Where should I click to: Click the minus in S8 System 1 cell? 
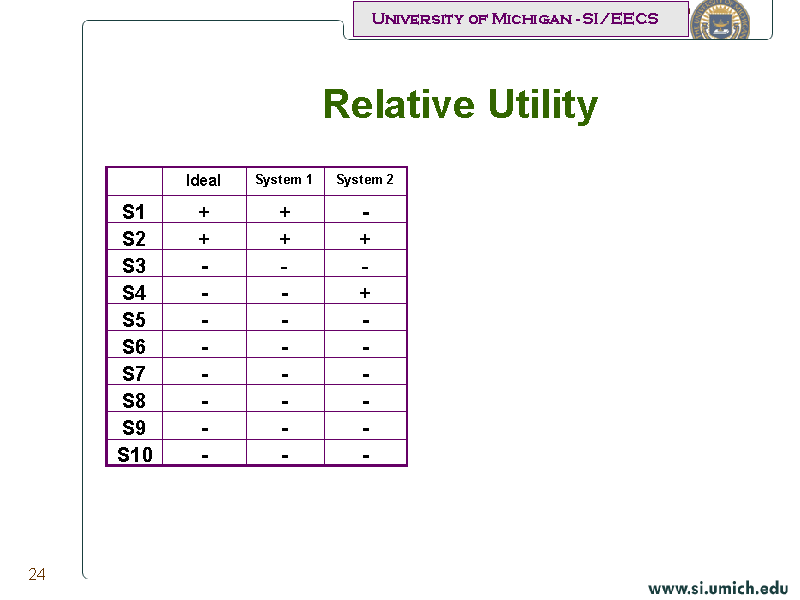[285, 403]
